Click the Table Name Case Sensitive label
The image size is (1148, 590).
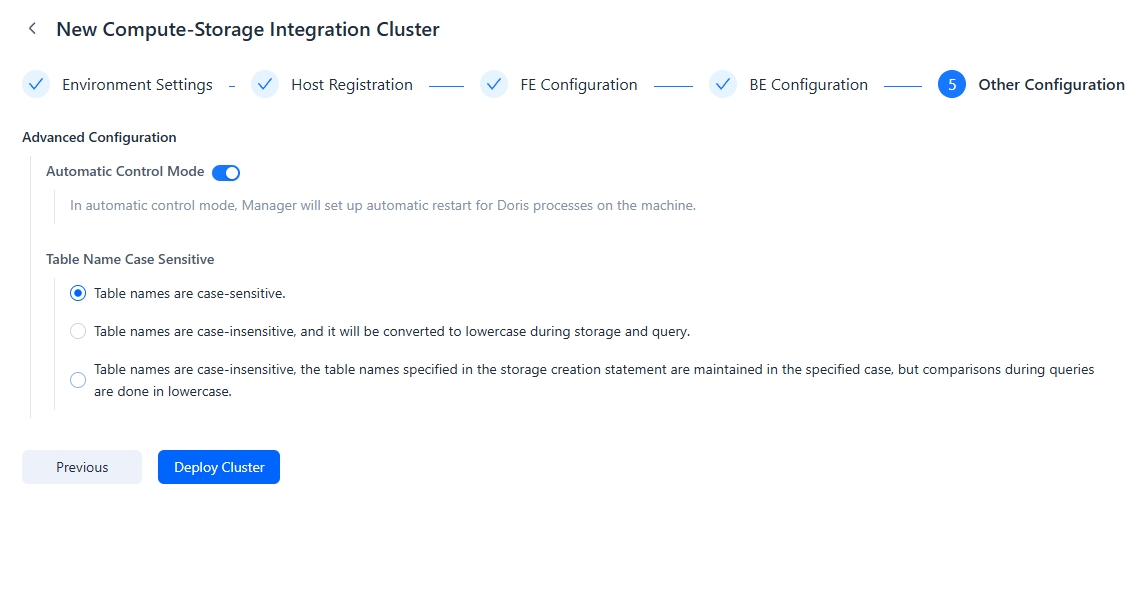coord(130,259)
